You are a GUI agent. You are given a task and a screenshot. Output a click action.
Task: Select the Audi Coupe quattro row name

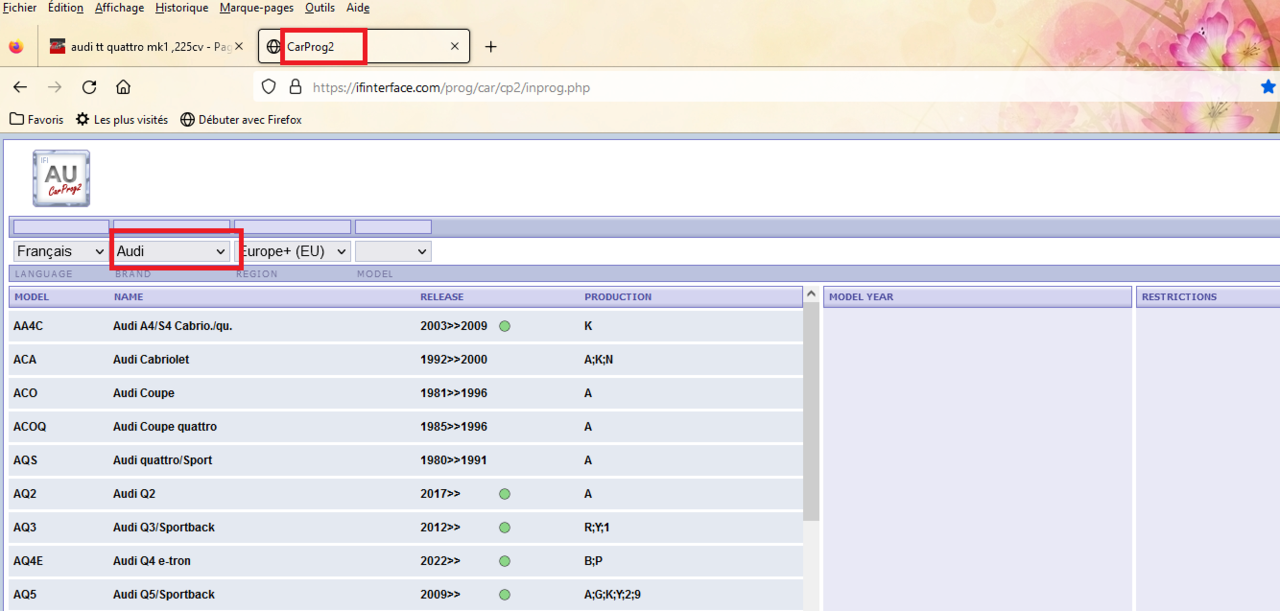pos(164,427)
